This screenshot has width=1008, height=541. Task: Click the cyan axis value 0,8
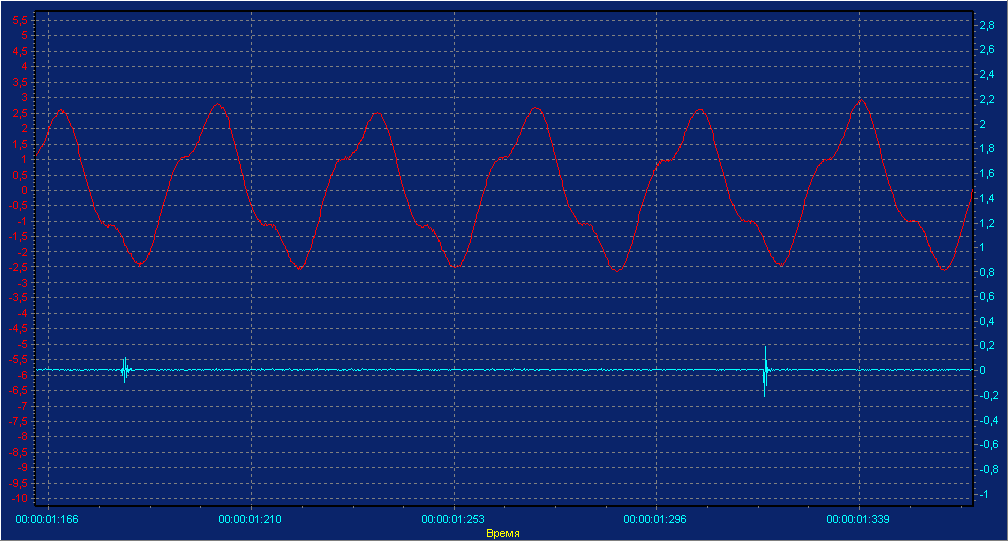[987, 272]
